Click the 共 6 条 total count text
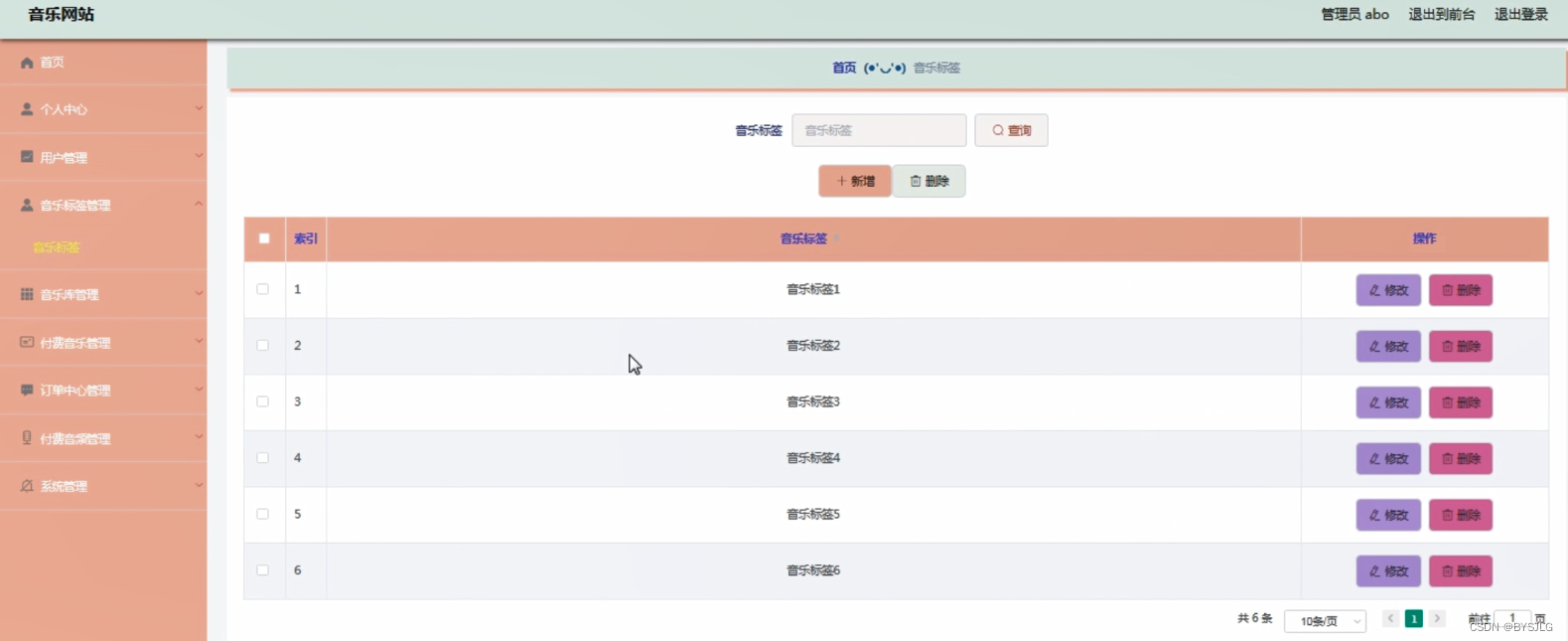The image size is (1568, 641). coord(1255,618)
